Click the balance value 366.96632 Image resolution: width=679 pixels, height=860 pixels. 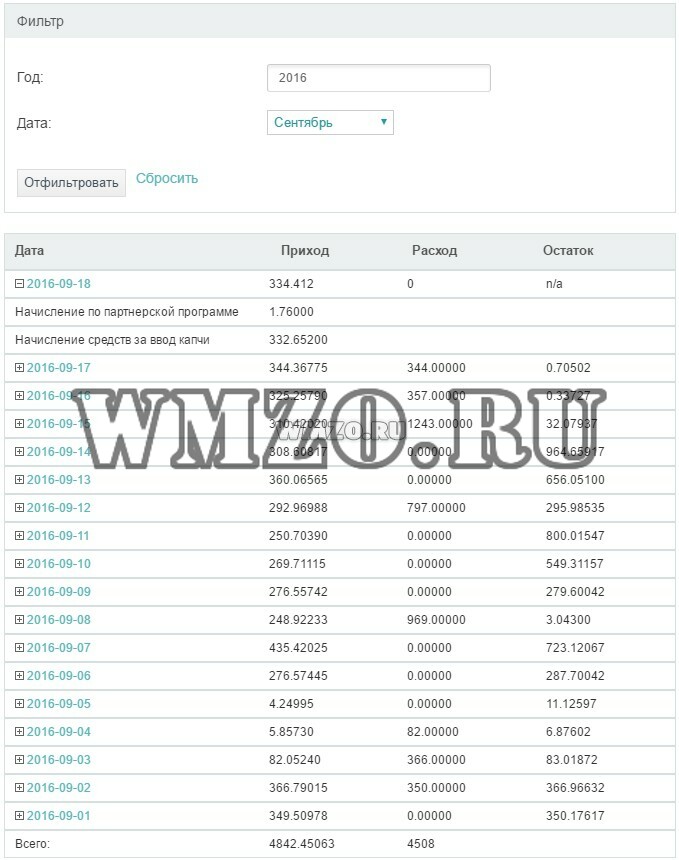(575, 787)
